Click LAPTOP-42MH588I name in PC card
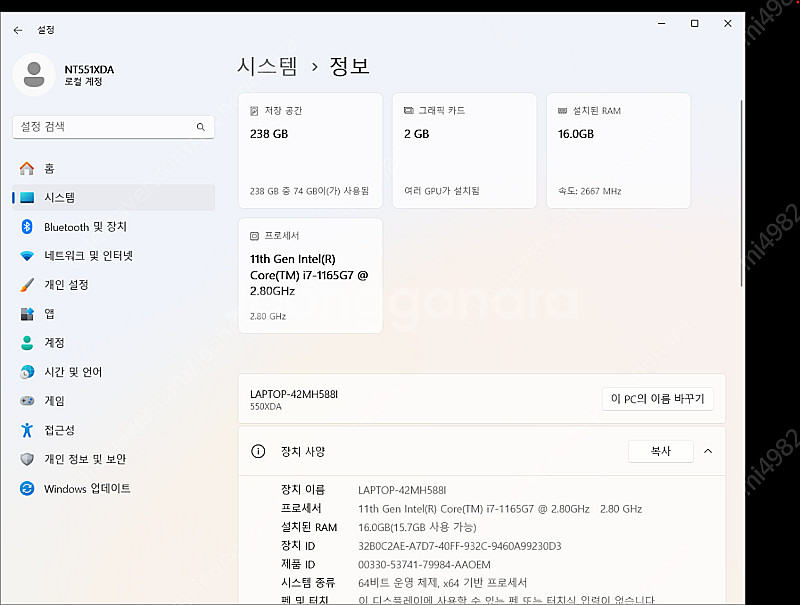Viewport: 800px width, 605px height. [x=294, y=394]
